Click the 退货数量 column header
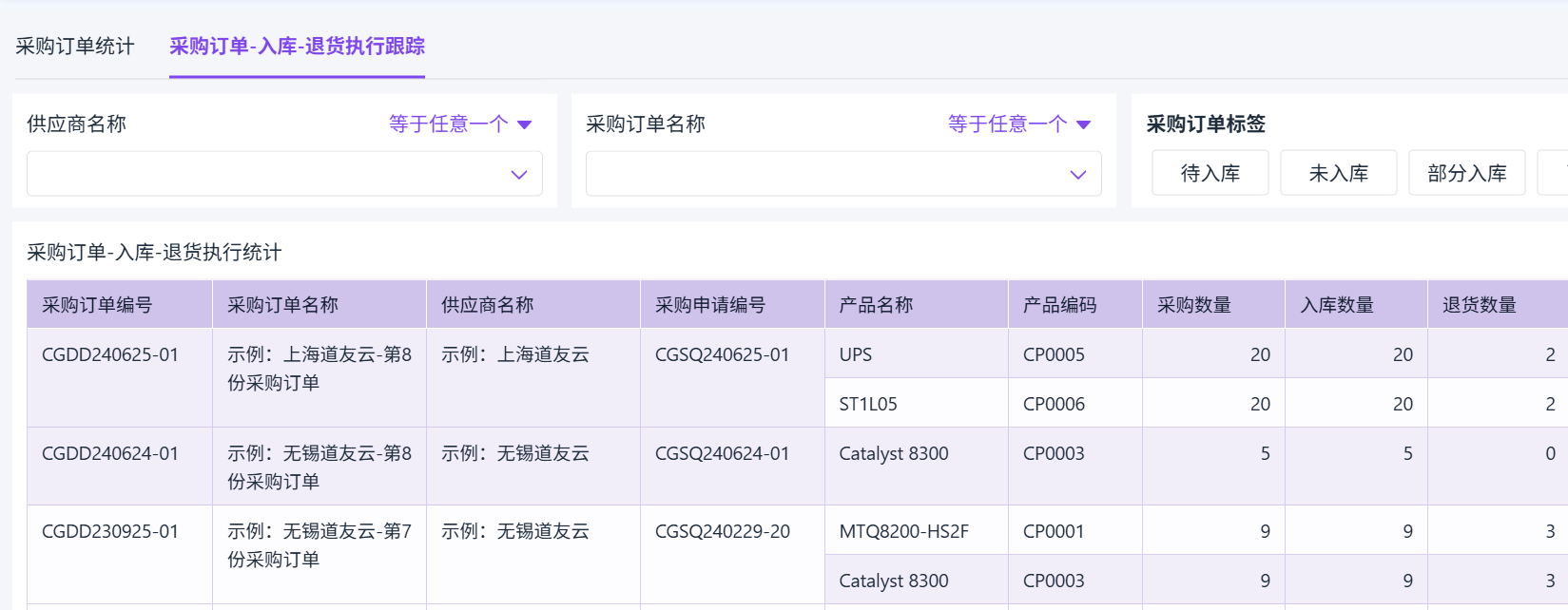1568x610 pixels. click(x=1480, y=305)
